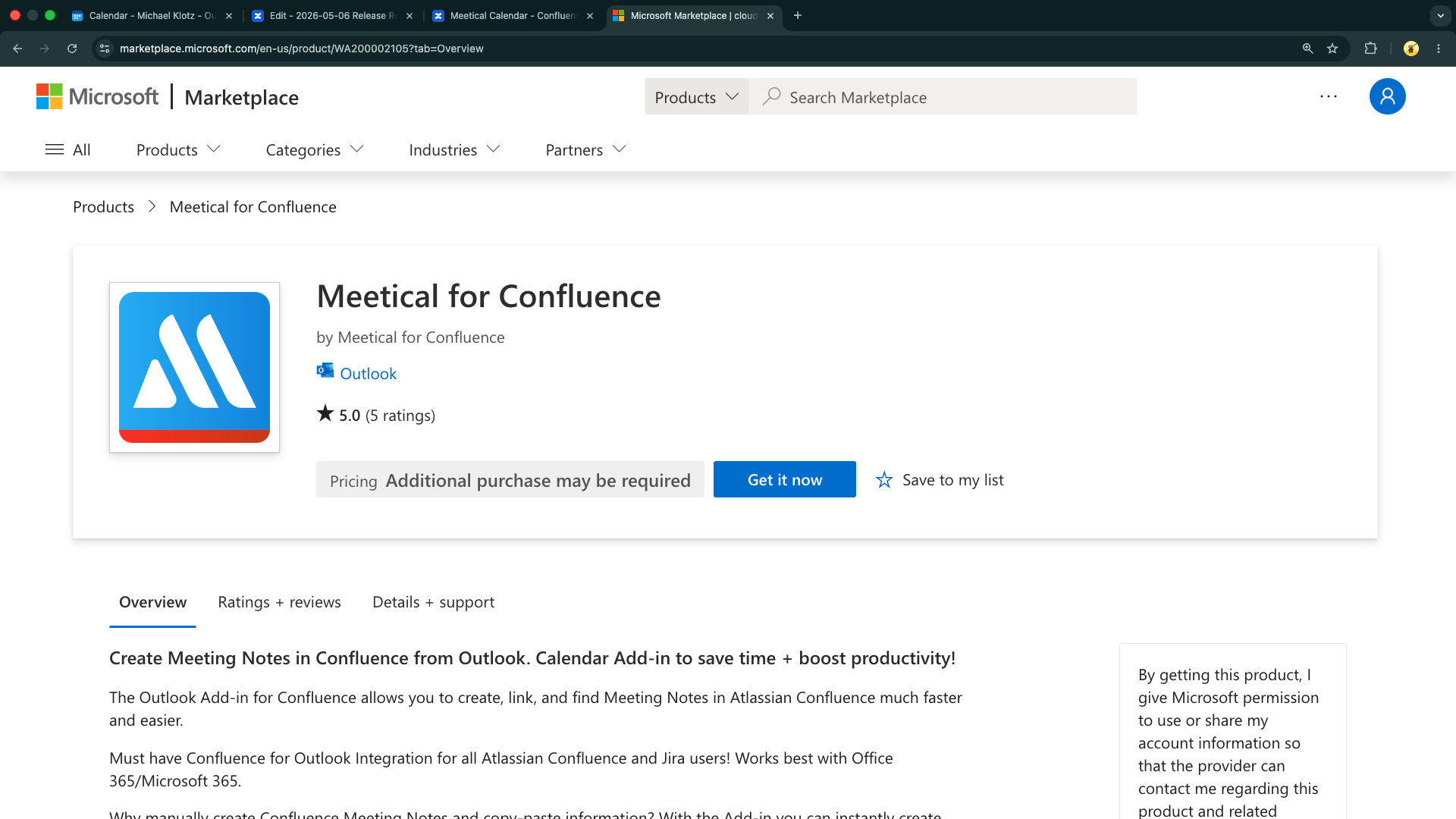Expand the Industries navigation menu
Screen dimensions: 1456x819
point(454,149)
